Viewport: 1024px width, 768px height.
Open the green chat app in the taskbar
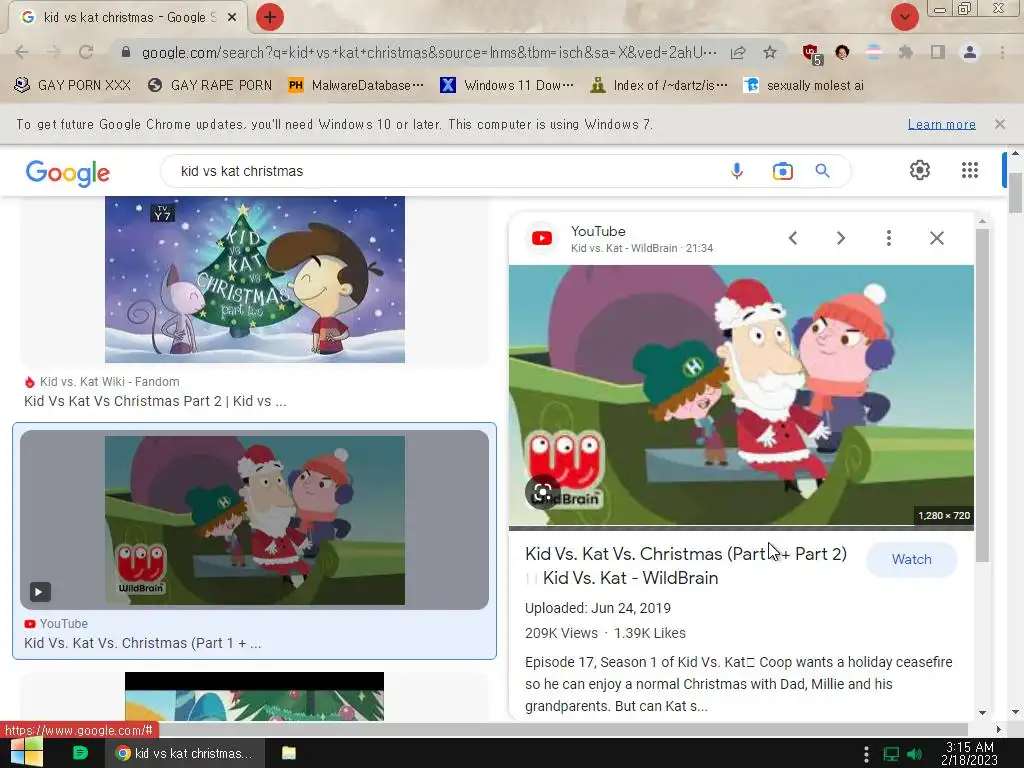(x=80, y=753)
